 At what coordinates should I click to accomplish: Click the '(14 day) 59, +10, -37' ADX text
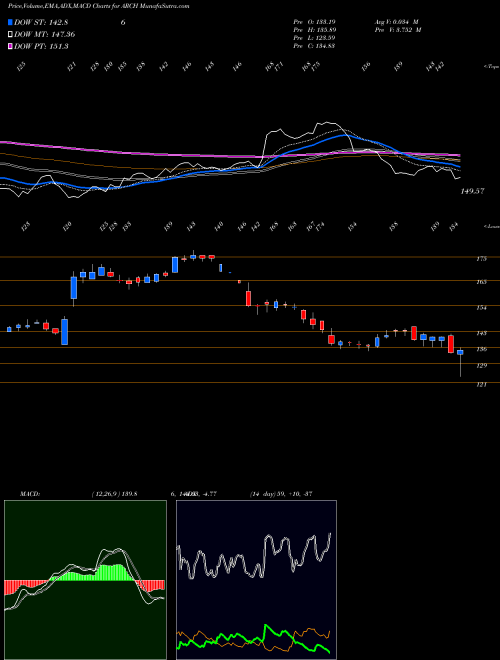[281, 494]
